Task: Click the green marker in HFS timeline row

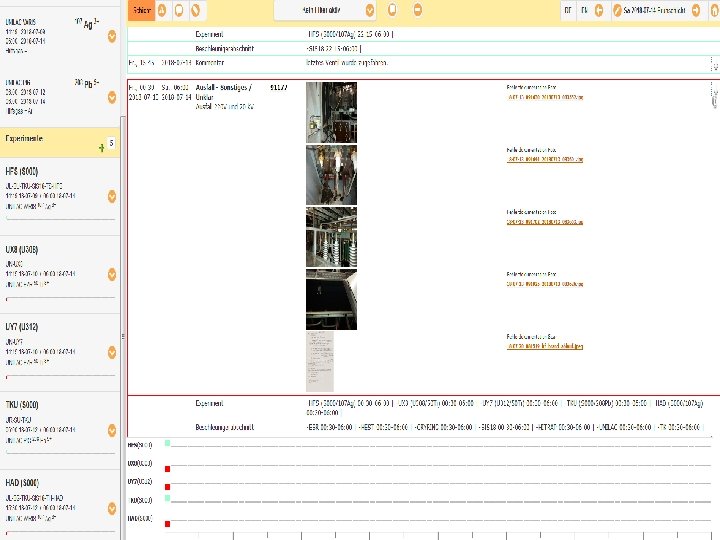Action: (168, 443)
